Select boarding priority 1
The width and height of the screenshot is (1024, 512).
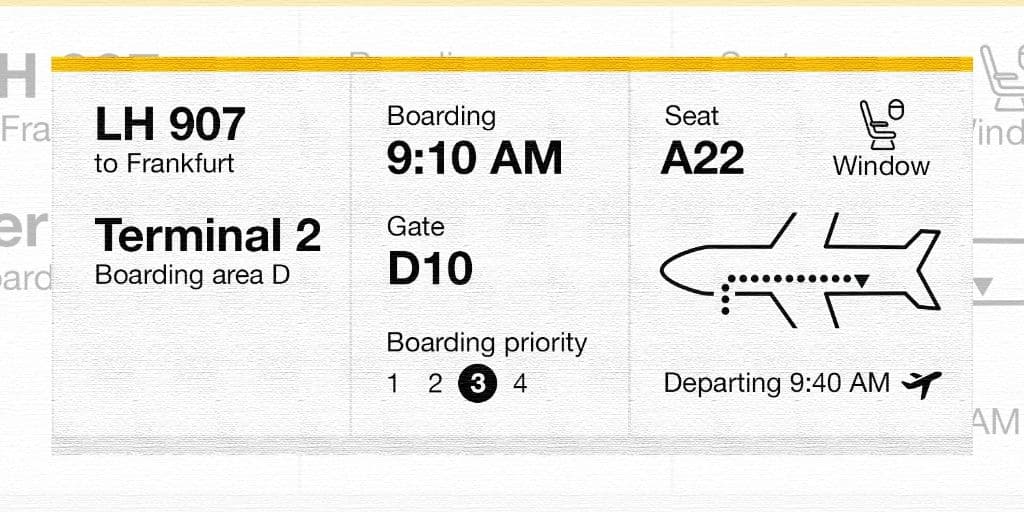(x=393, y=384)
